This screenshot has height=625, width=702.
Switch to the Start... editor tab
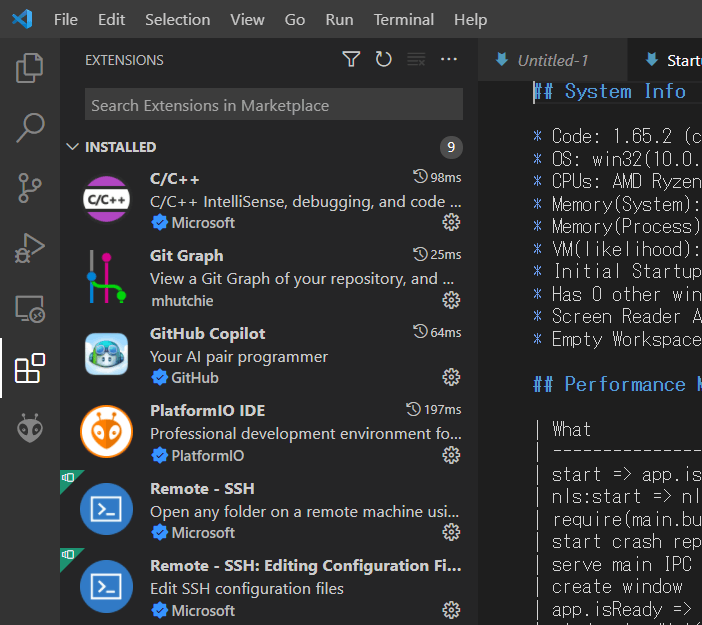665,60
